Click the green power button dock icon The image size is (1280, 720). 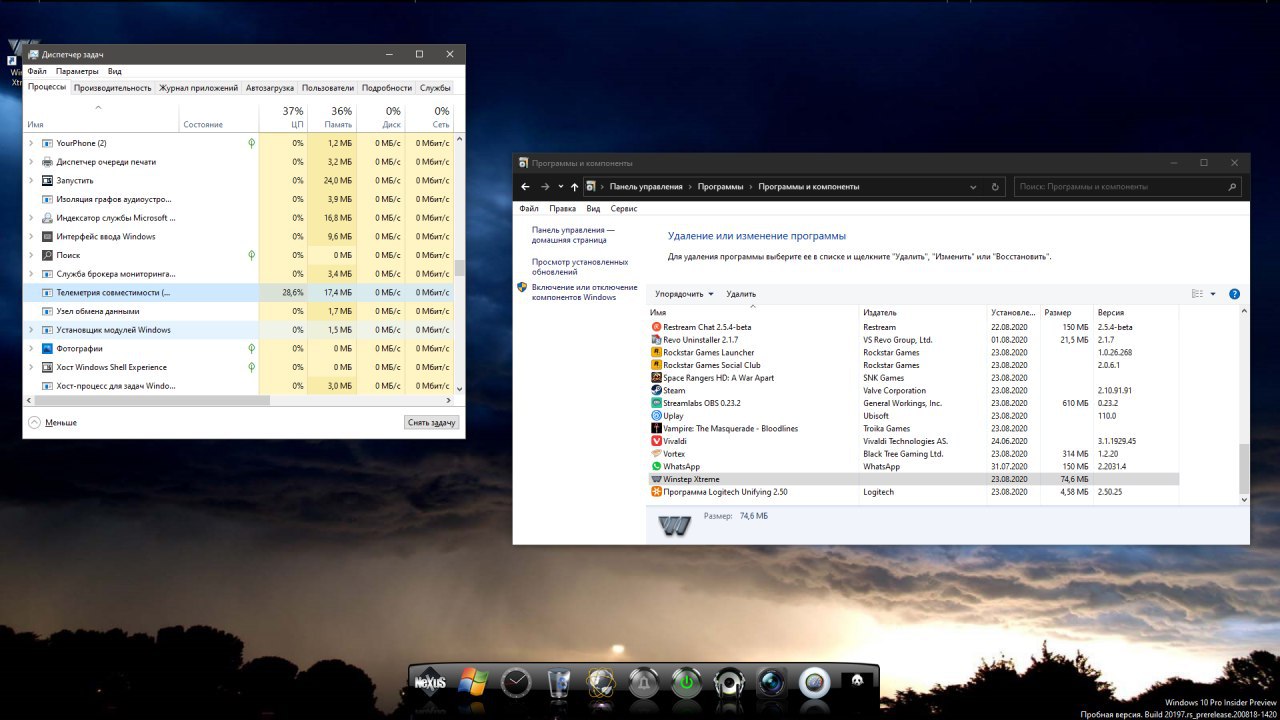tap(686, 683)
